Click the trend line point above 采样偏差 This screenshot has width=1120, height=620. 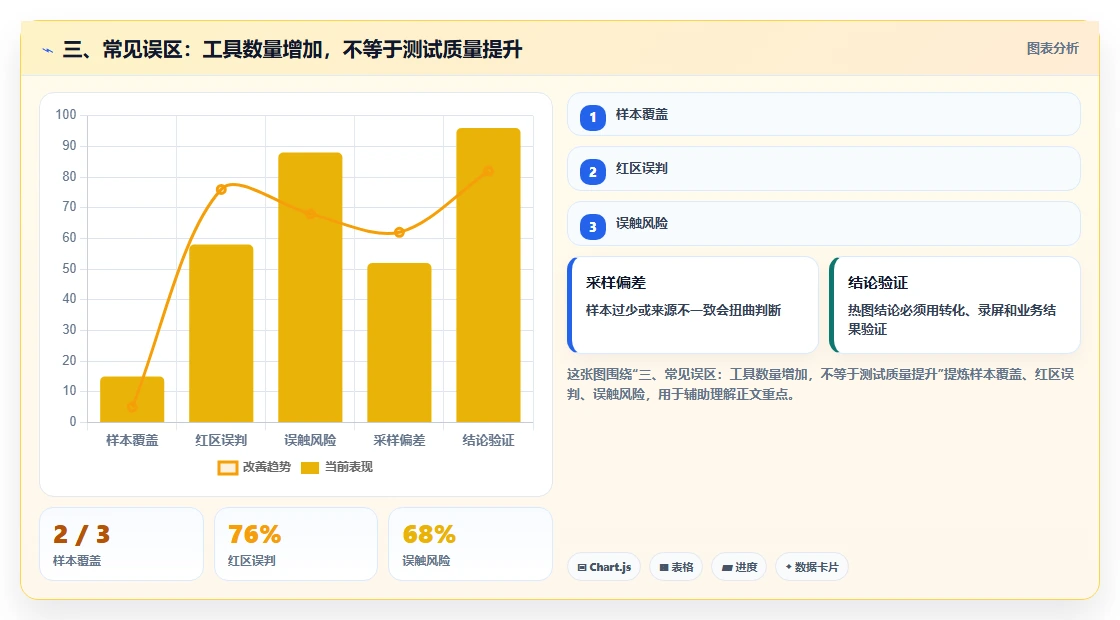tap(399, 232)
